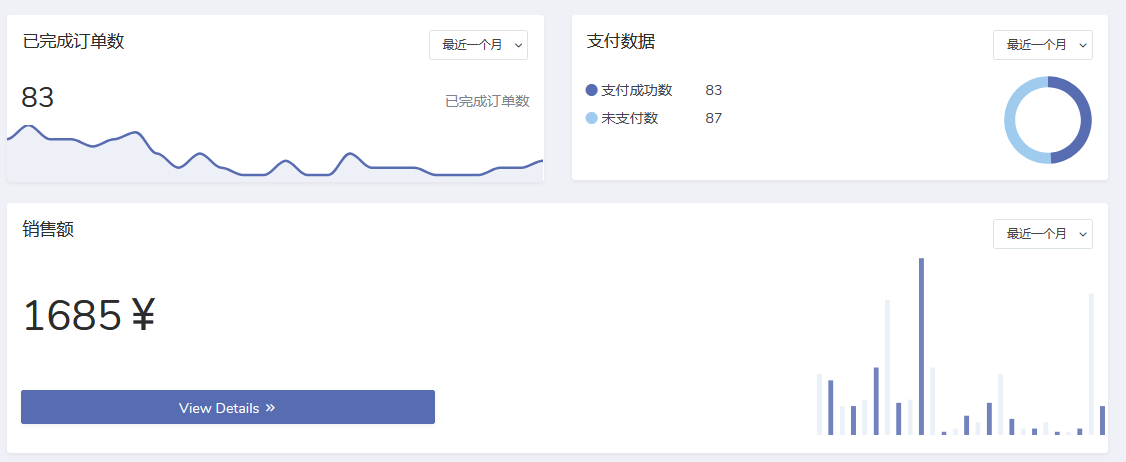
Task: Toggle the 未支付数 legend label
Action: coord(630,118)
